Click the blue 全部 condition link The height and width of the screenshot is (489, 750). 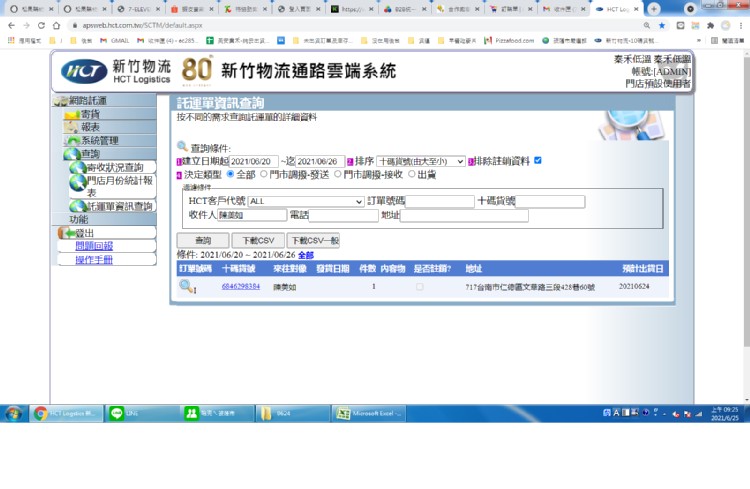coord(306,255)
